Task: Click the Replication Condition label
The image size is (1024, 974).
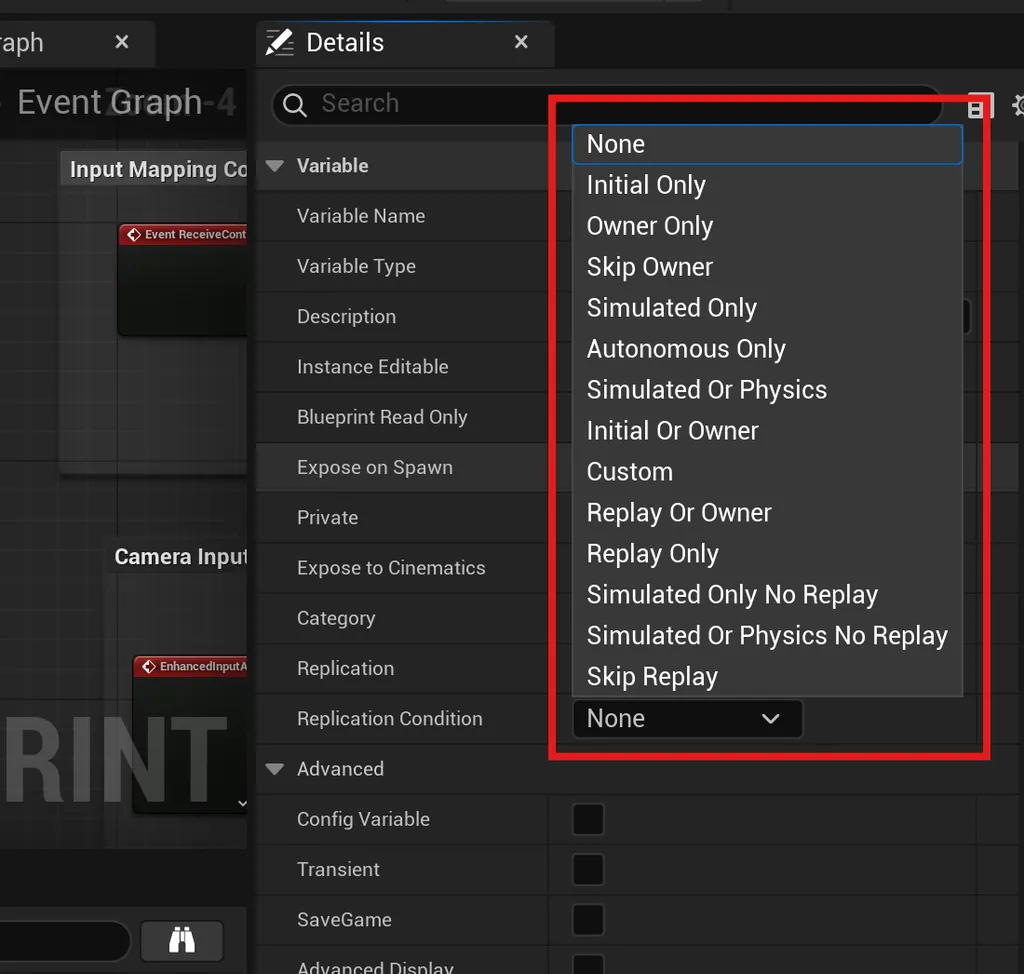Action: (x=390, y=719)
